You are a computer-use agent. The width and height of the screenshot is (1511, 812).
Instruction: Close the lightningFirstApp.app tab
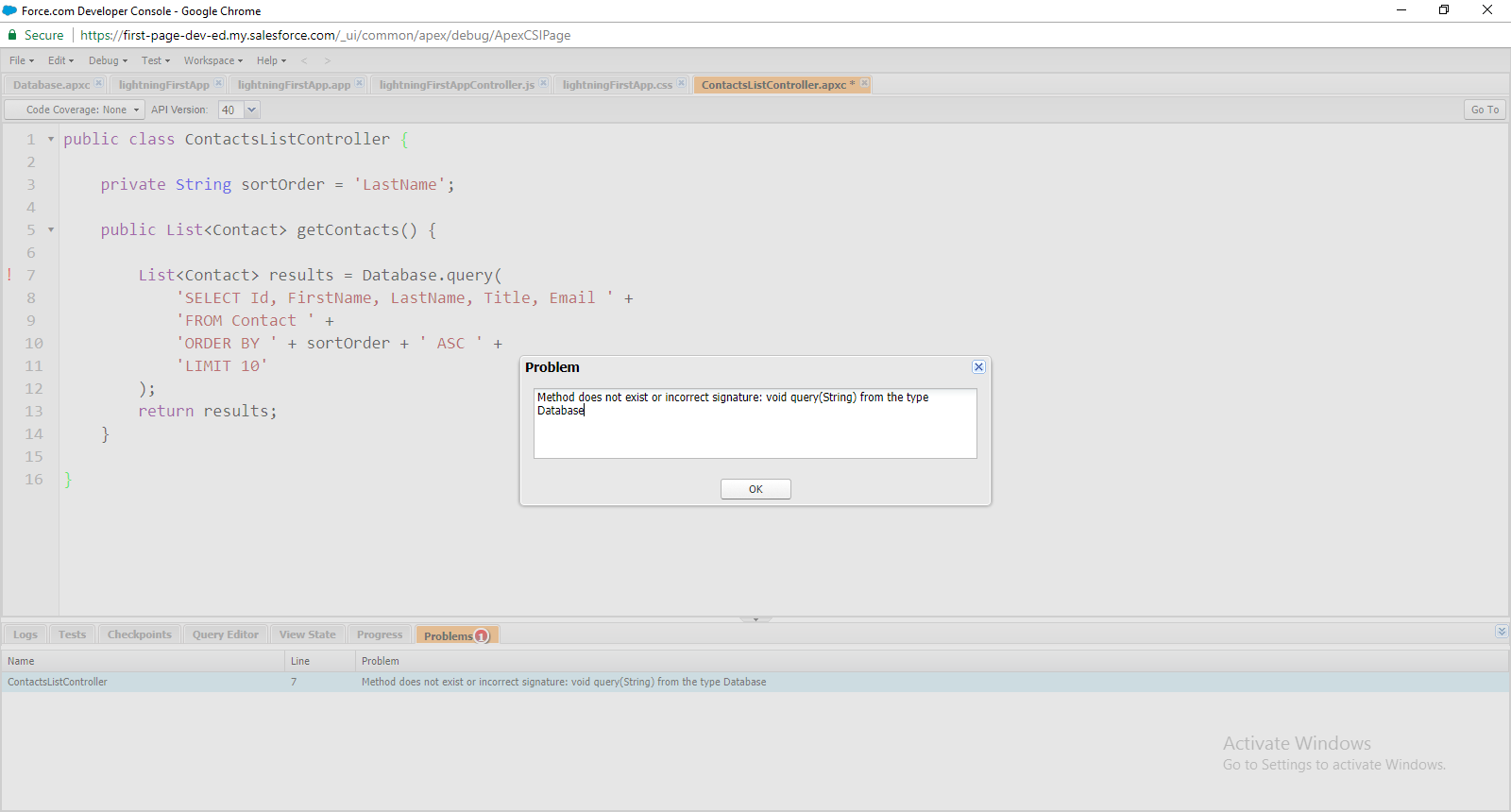tap(359, 84)
